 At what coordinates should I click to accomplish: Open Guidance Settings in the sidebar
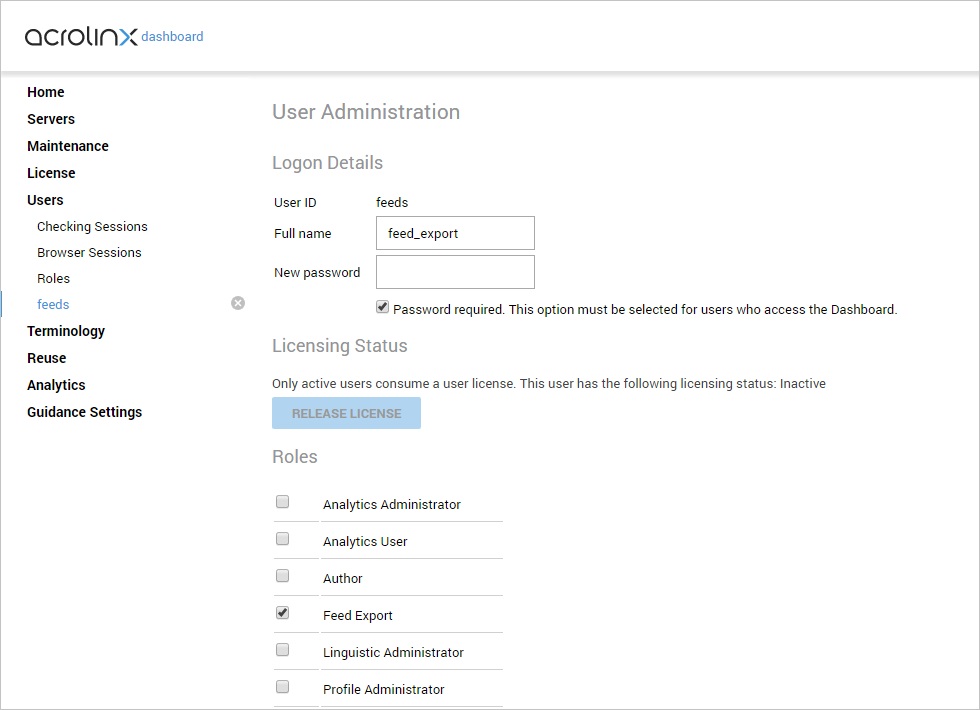click(x=84, y=412)
